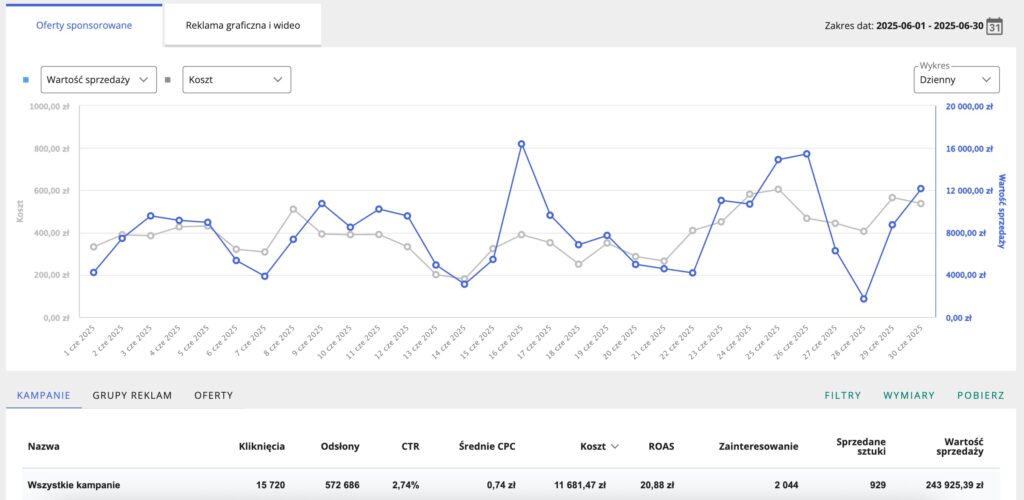1024x500 pixels.
Task: Click Pobierz to download report
Action: click(x=980, y=396)
